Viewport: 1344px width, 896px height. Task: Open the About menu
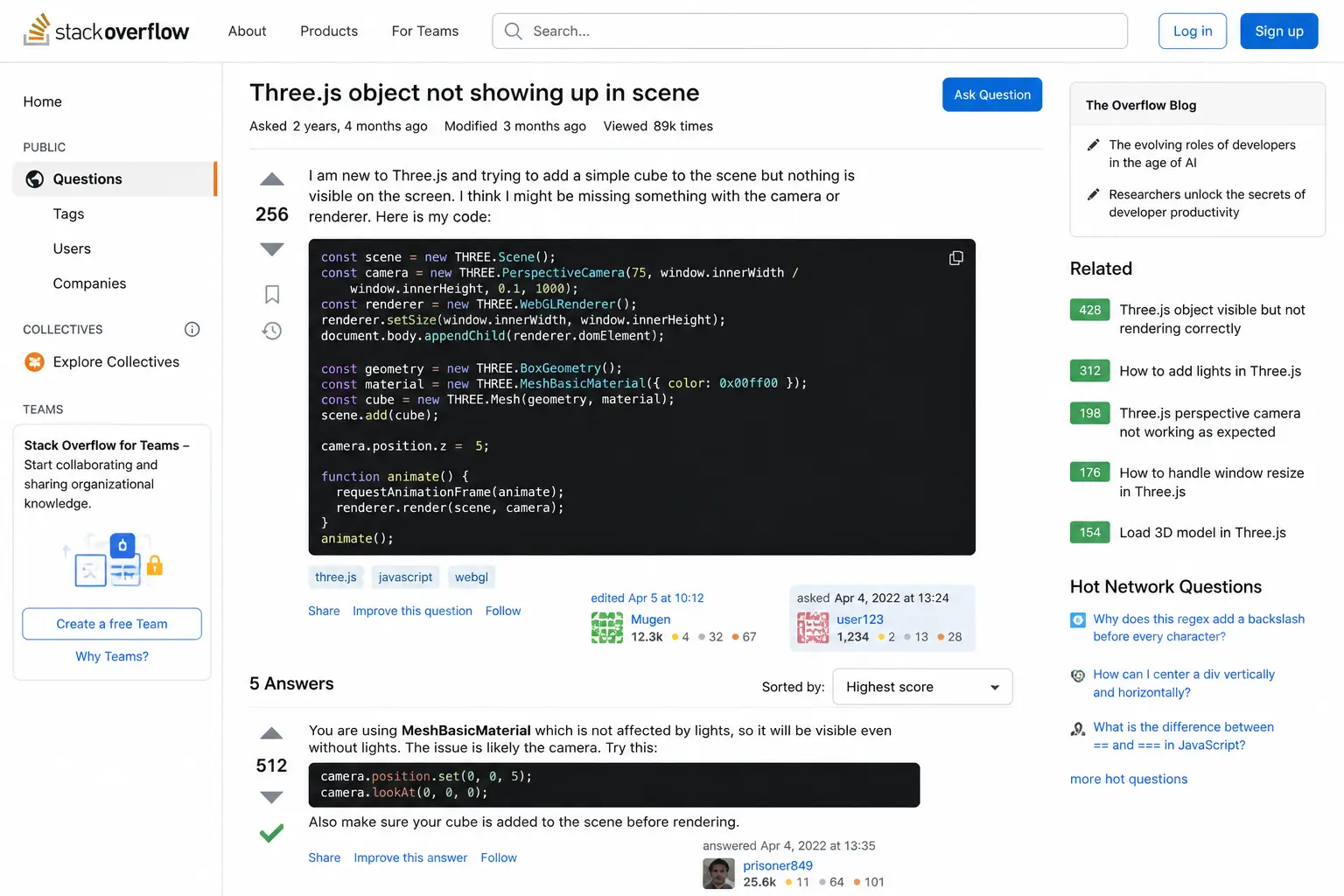coord(248,31)
